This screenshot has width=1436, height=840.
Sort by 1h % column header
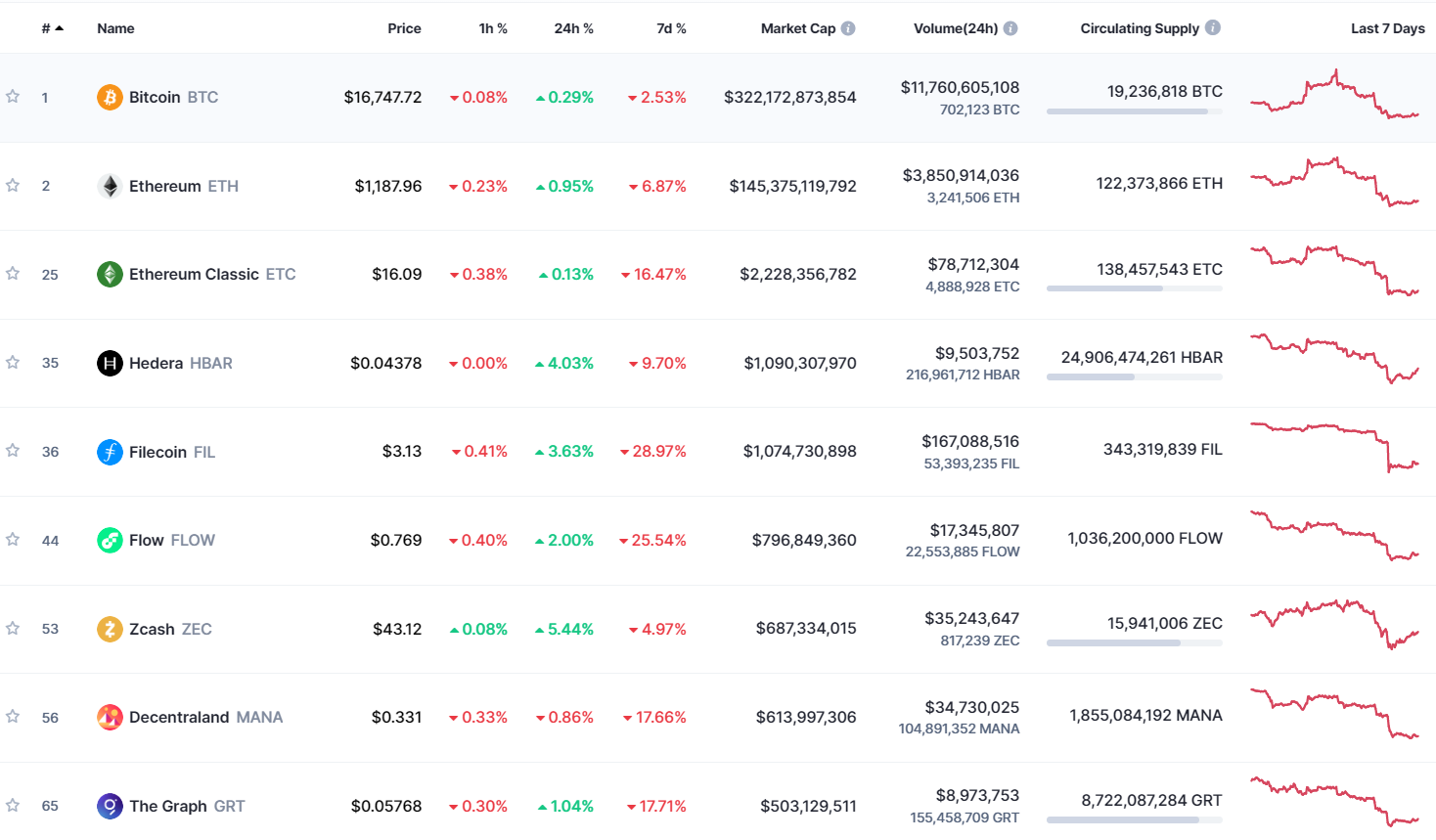click(x=493, y=28)
